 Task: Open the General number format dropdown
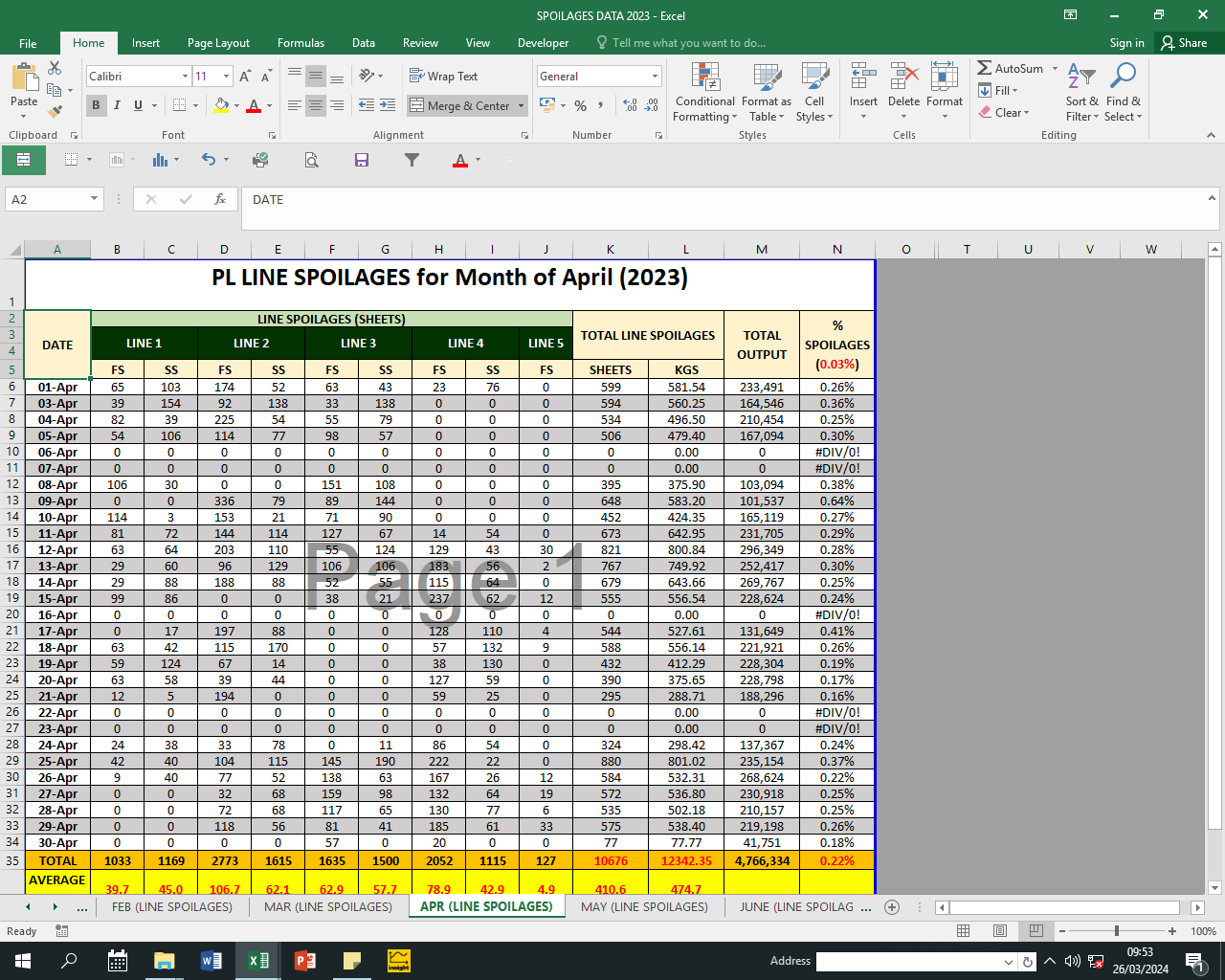(x=655, y=77)
